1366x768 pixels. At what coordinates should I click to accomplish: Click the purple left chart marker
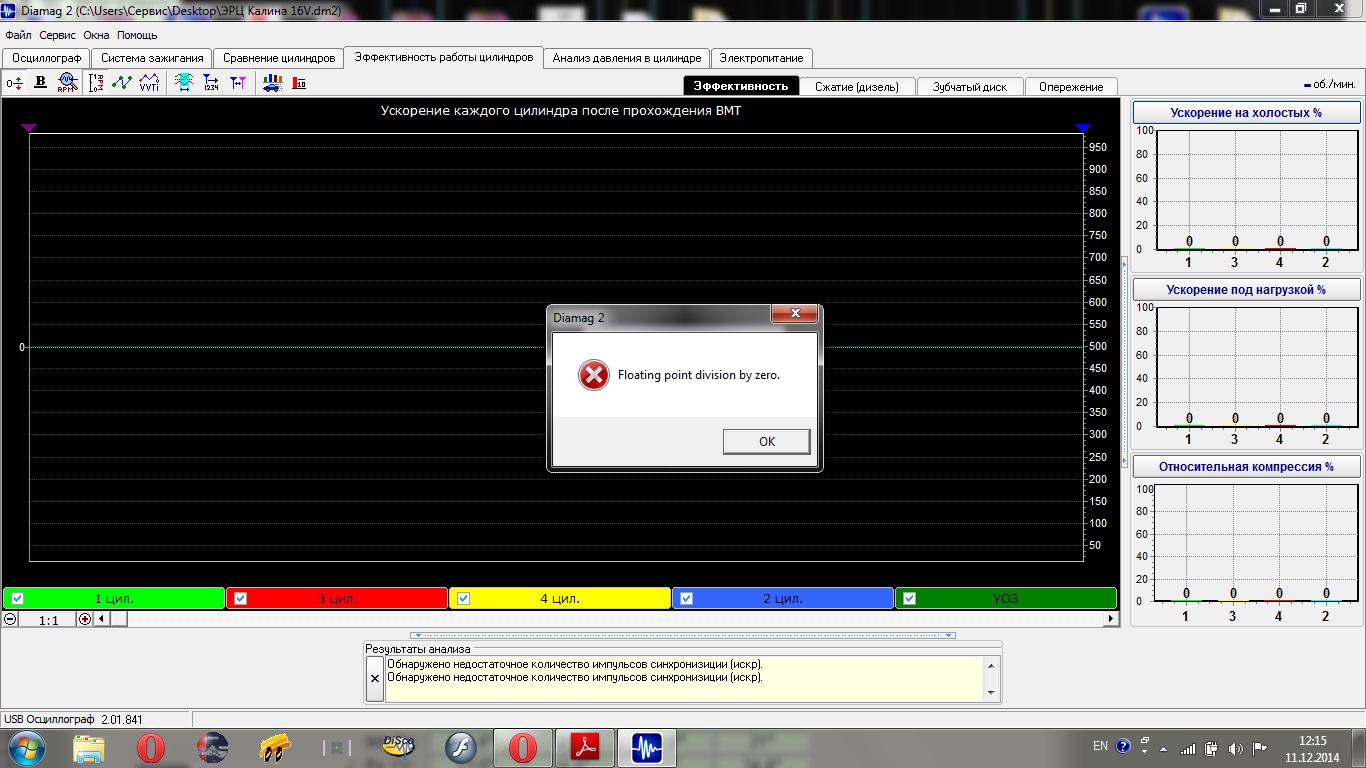[29, 128]
